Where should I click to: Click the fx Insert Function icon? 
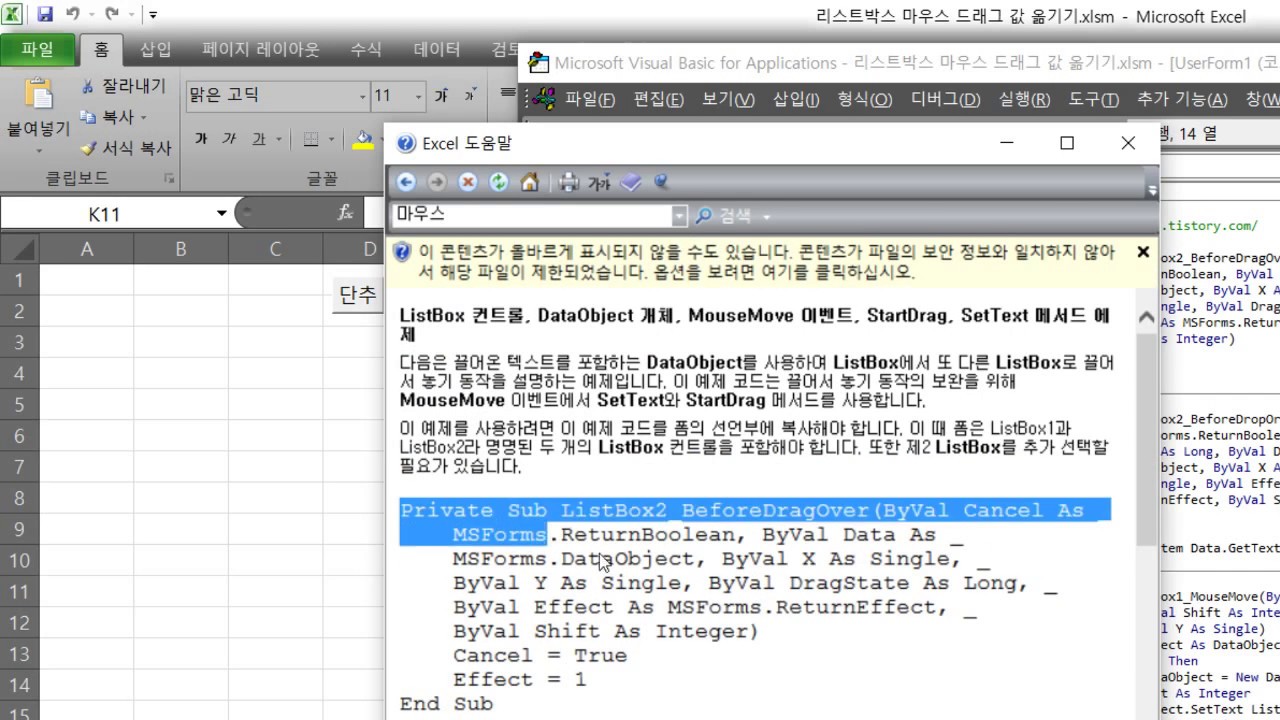pyautogui.click(x=345, y=213)
